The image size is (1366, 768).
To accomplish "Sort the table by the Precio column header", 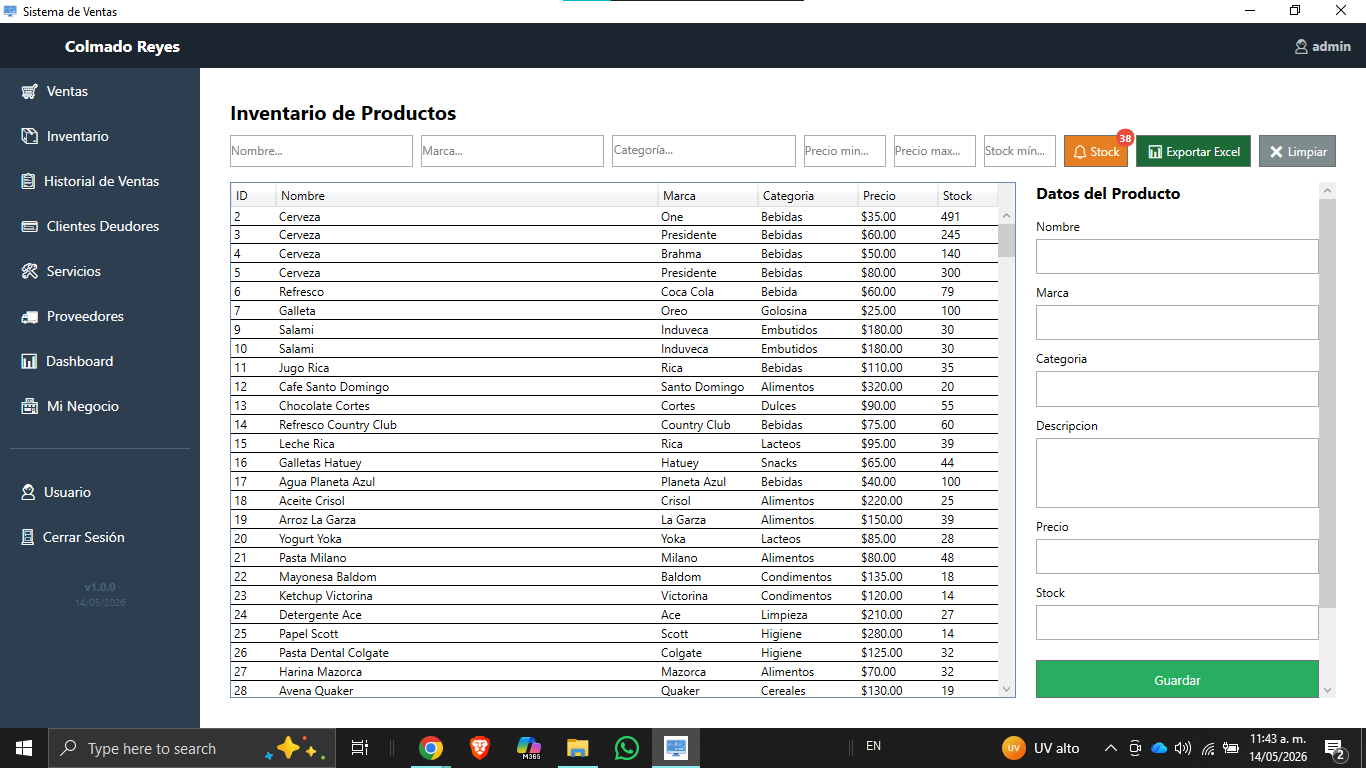I will (898, 195).
